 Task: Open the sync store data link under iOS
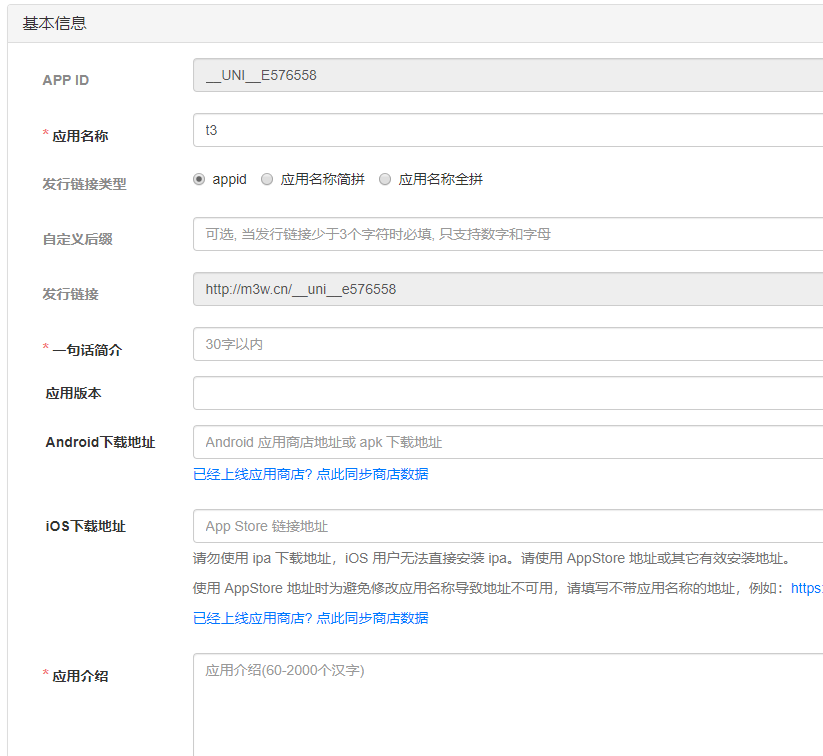(310, 618)
